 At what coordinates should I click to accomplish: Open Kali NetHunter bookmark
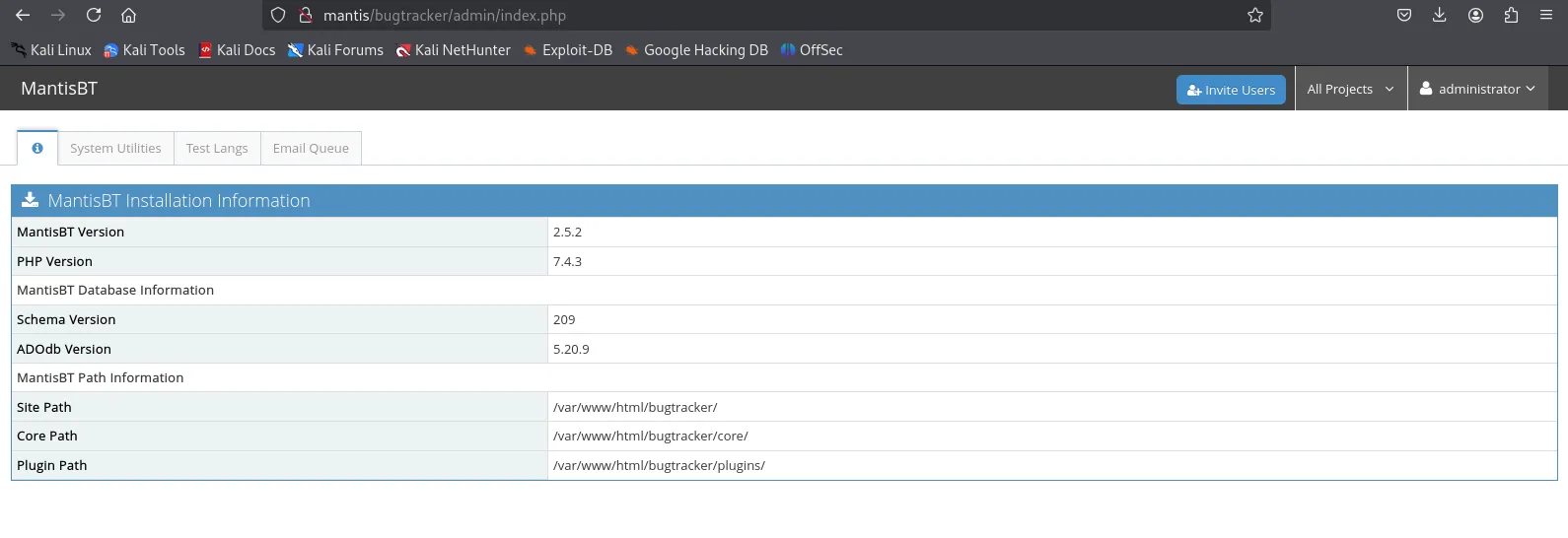coord(453,50)
